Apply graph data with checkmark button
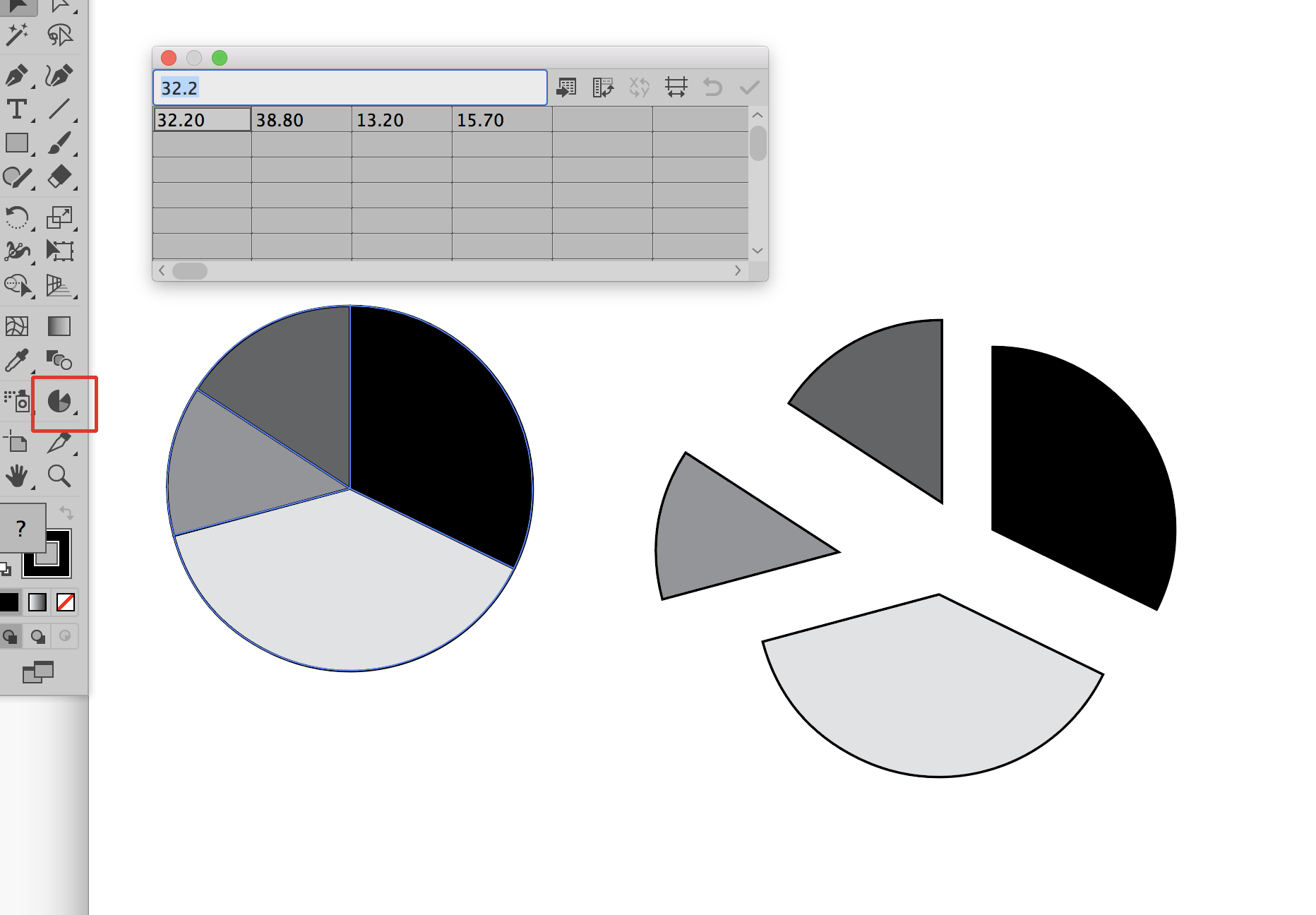 [x=750, y=88]
